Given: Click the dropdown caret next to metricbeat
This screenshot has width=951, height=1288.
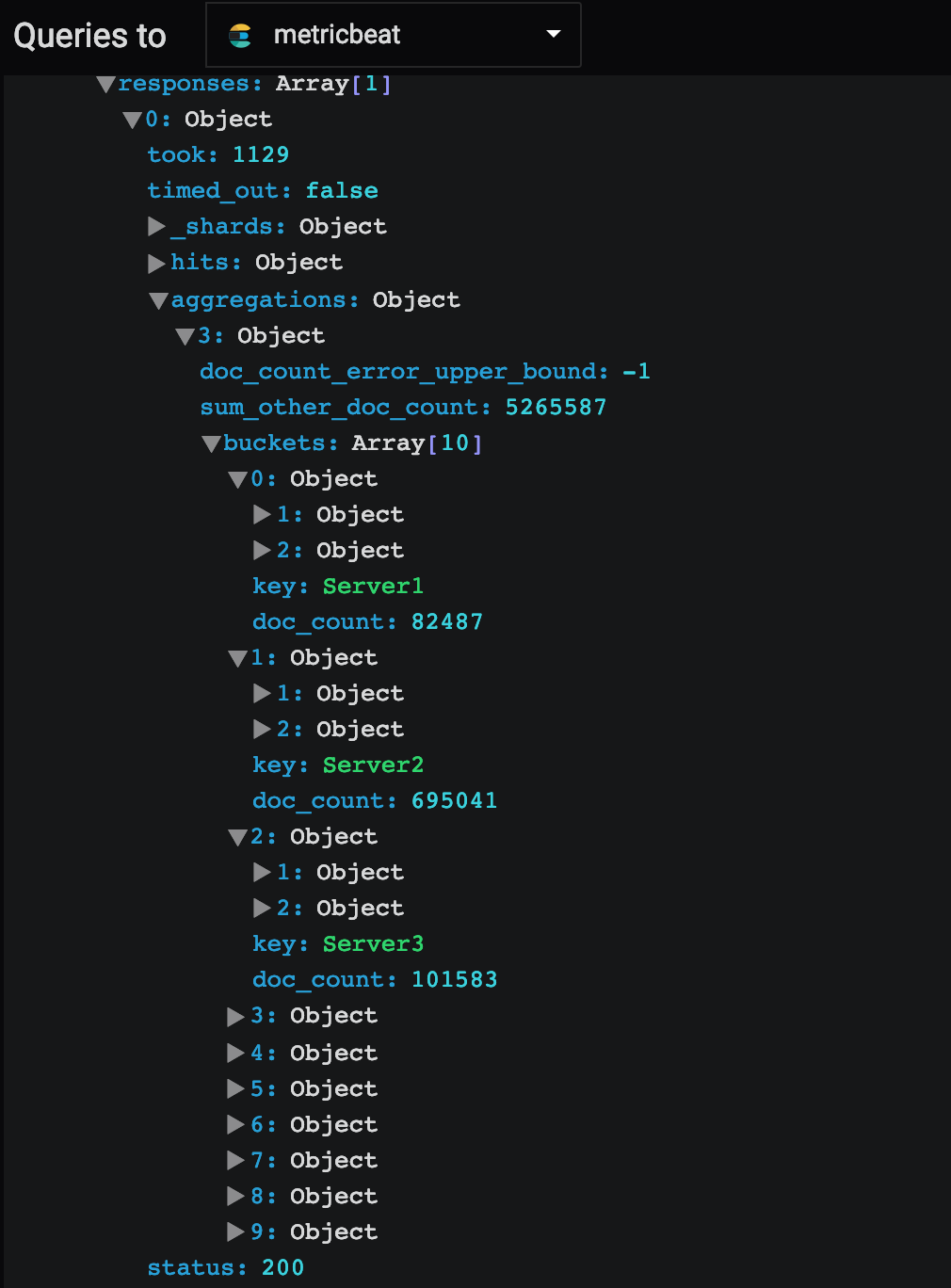Looking at the screenshot, I should [553, 34].
